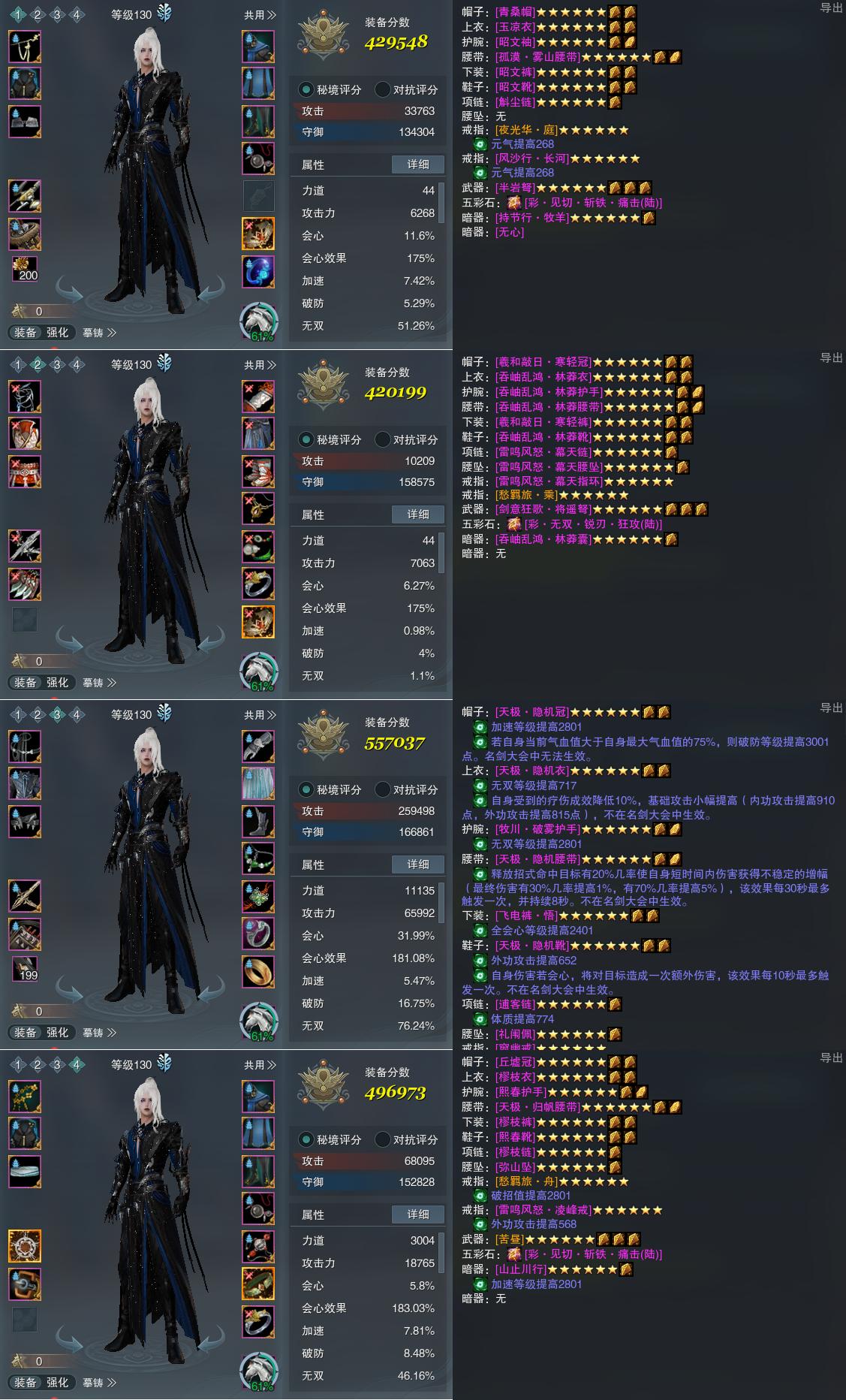
Task: Click the golden ring slot in the 557037 panel
Action: (x=258, y=972)
